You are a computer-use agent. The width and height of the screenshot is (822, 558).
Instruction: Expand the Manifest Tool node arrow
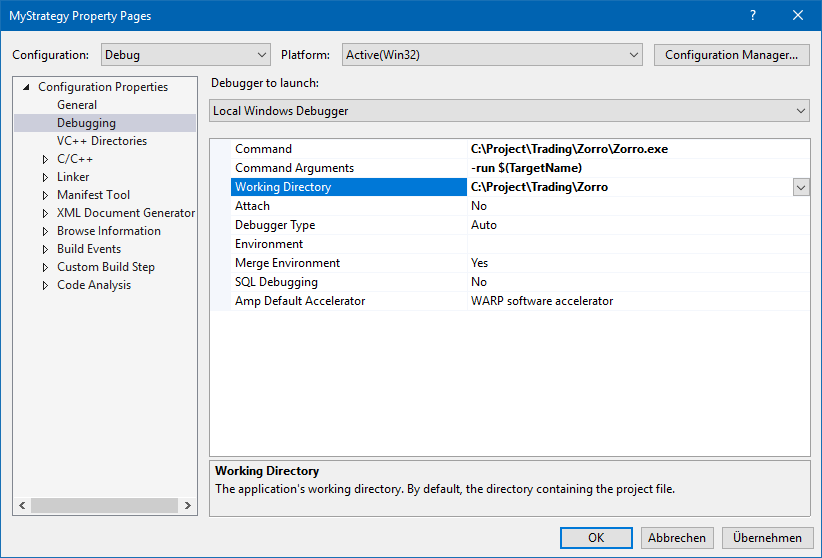point(45,195)
